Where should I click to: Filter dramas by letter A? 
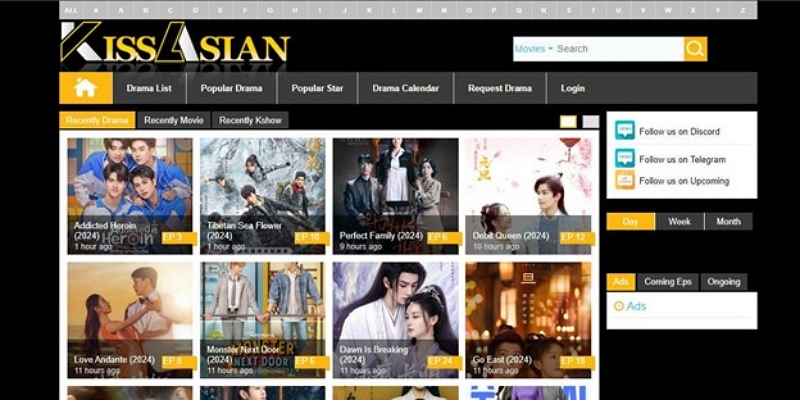pyautogui.click(x=120, y=10)
